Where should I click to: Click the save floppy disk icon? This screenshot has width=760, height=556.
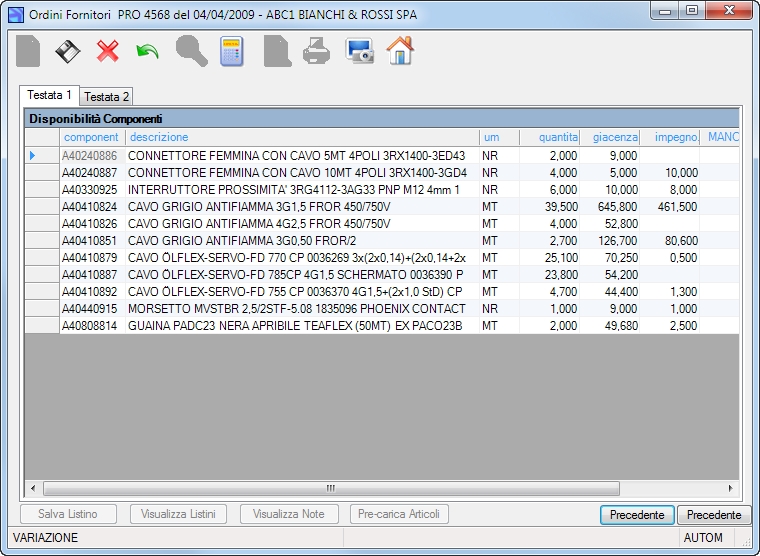pos(68,51)
